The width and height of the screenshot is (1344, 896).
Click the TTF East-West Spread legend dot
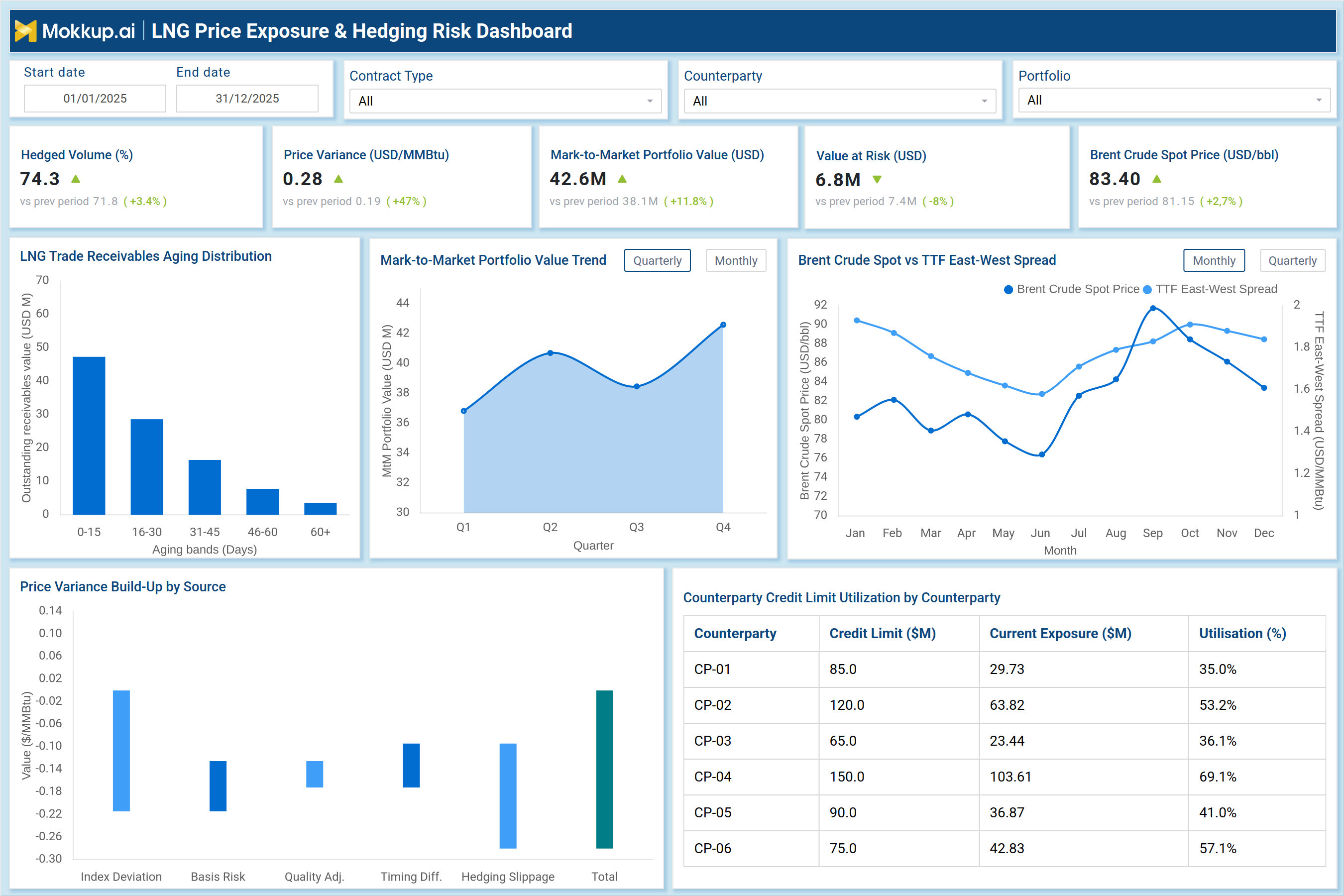[1147, 290]
